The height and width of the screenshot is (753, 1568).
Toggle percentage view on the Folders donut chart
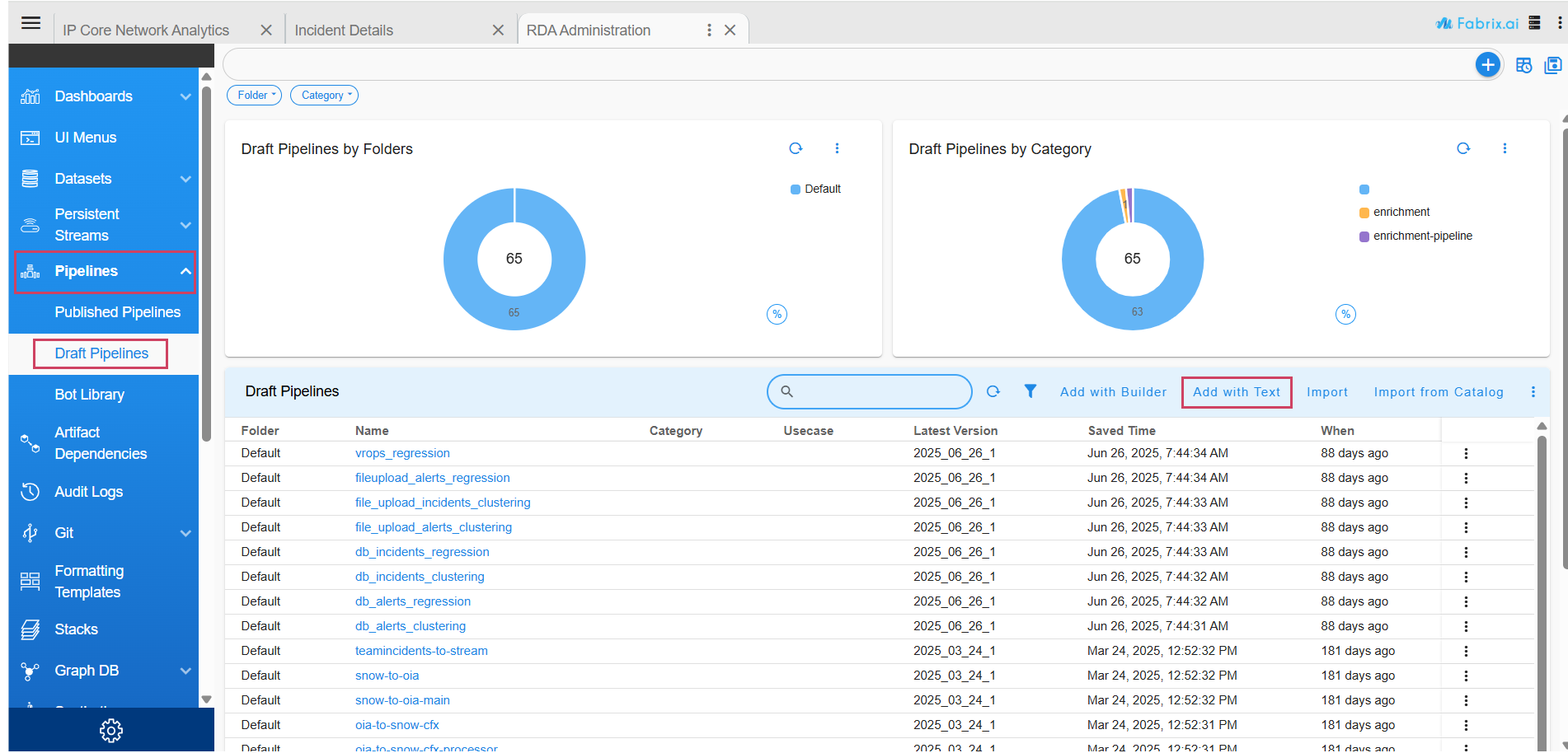coord(777,314)
